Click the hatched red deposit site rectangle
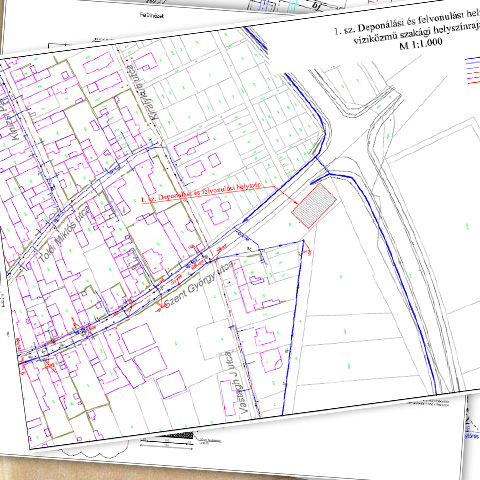 point(314,206)
